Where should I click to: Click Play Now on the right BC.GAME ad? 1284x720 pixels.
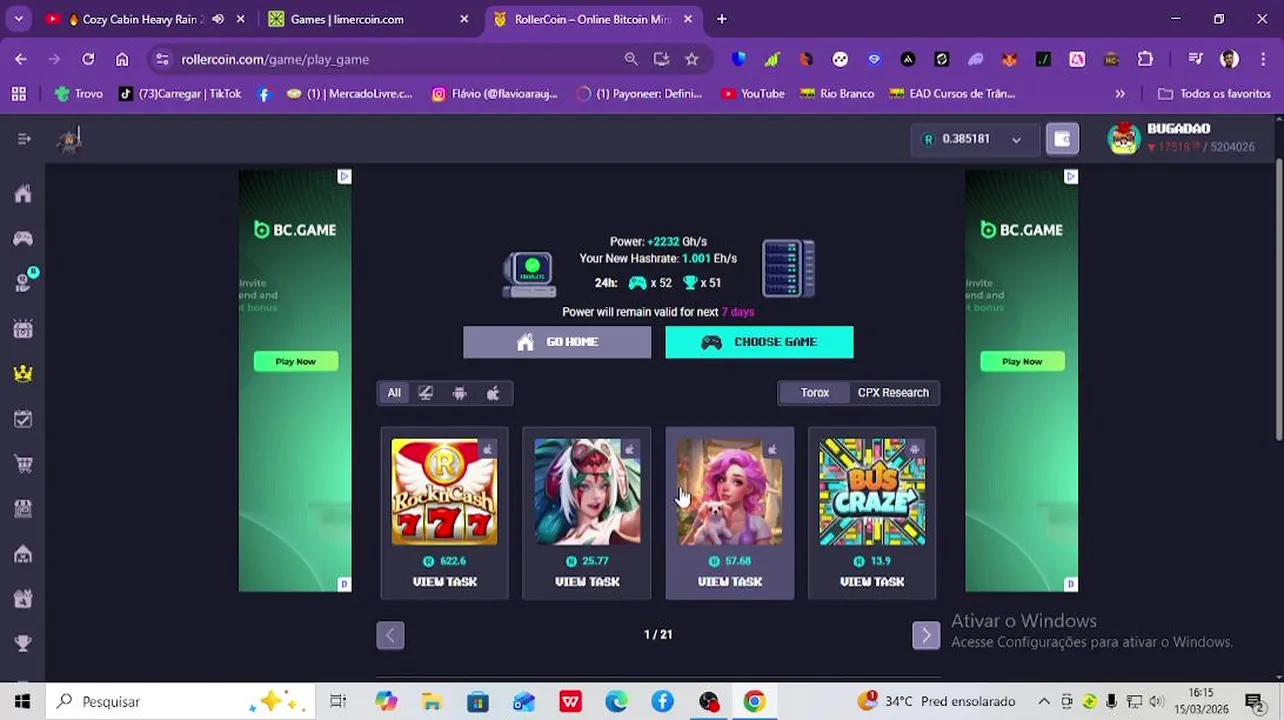tap(1022, 361)
